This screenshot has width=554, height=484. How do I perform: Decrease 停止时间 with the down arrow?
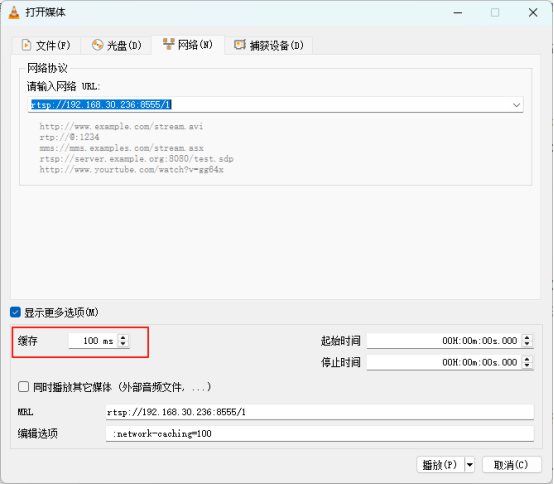coord(527,366)
